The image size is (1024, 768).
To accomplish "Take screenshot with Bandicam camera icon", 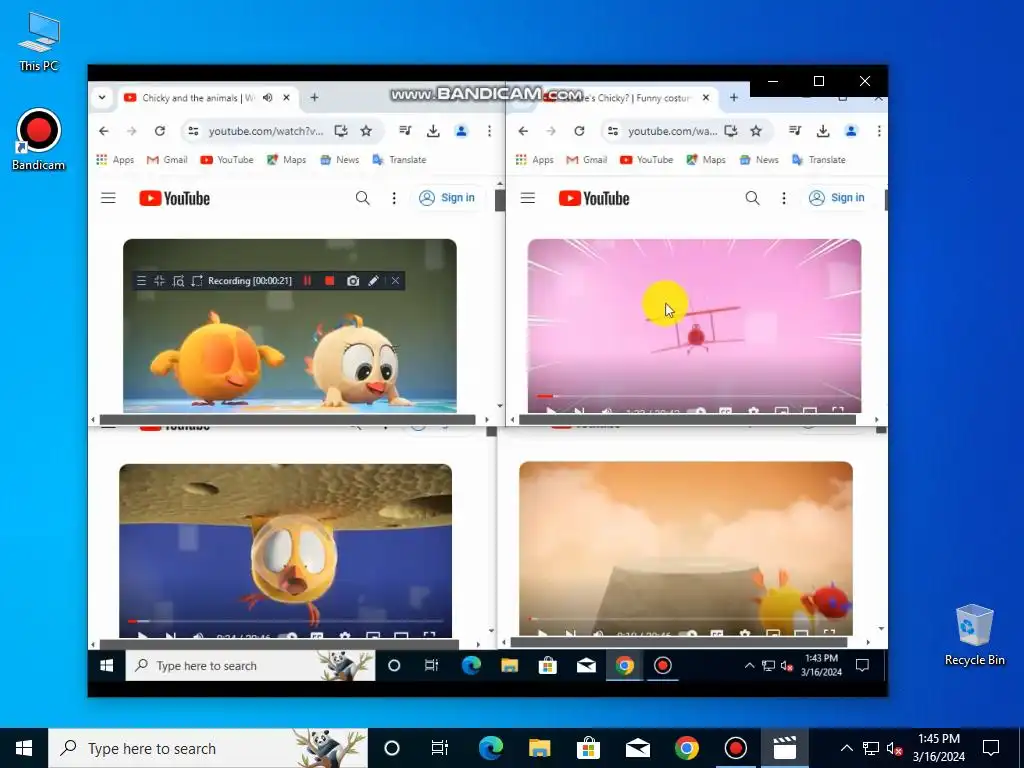I will pos(353,281).
